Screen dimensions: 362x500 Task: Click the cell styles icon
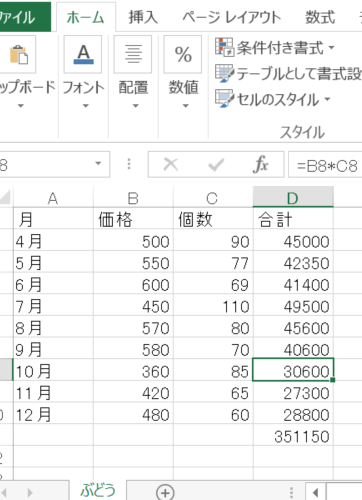[x=224, y=99]
